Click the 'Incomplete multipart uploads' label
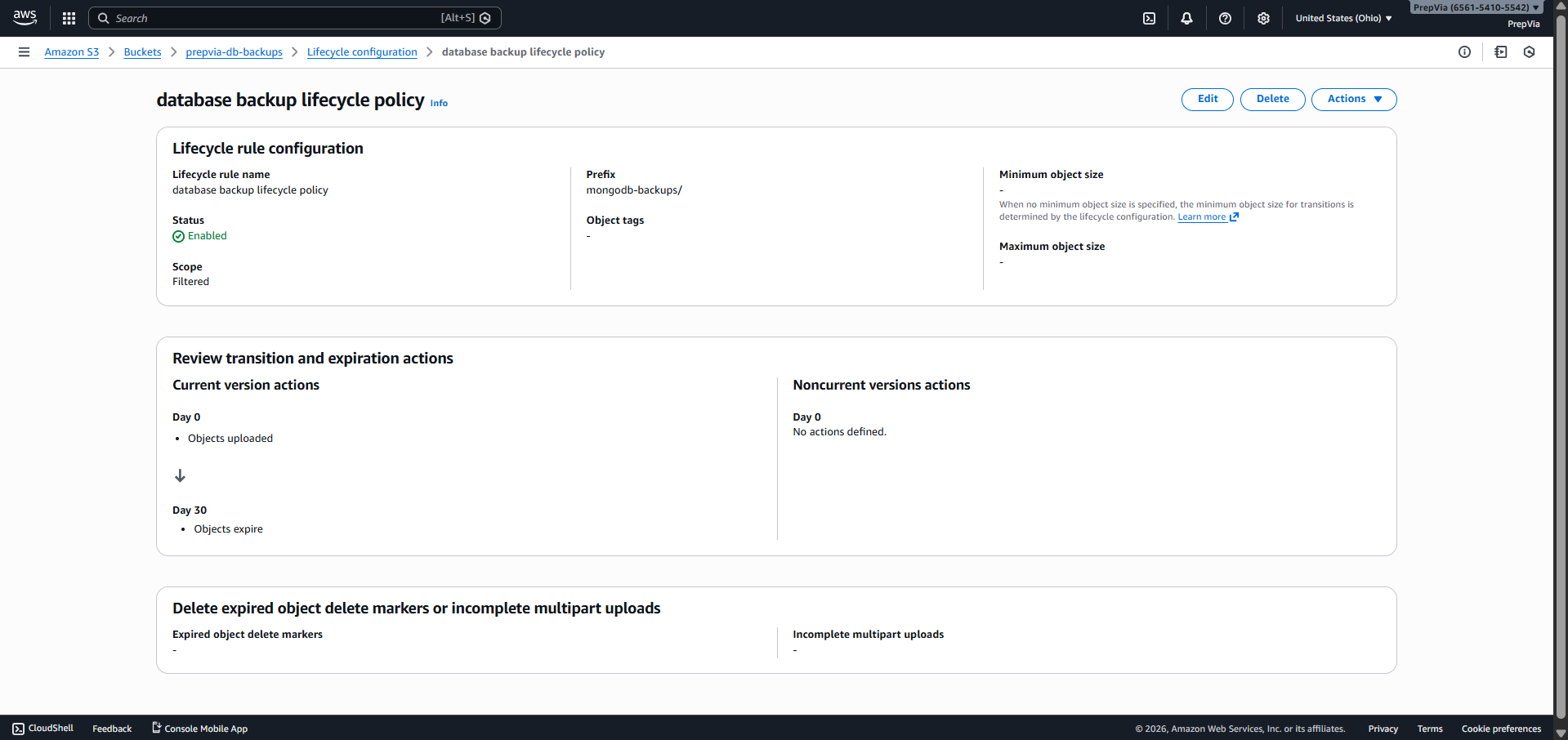This screenshot has height=740, width=1568. tap(868, 635)
